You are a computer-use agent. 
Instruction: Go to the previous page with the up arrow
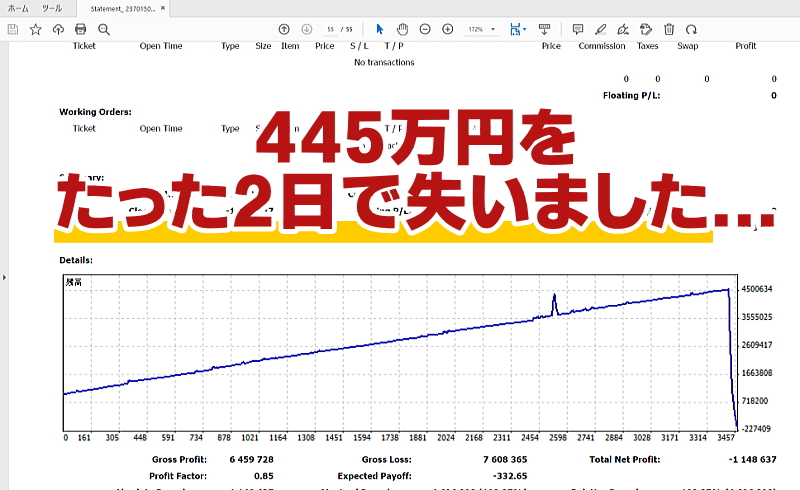click(x=284, y=29)
